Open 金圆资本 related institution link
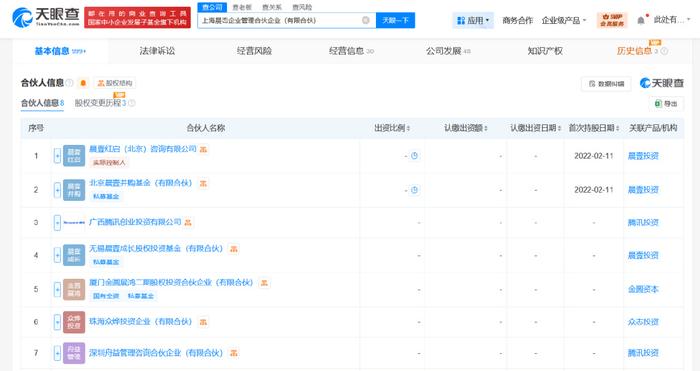The image size is (700, 371). [643, 289]
